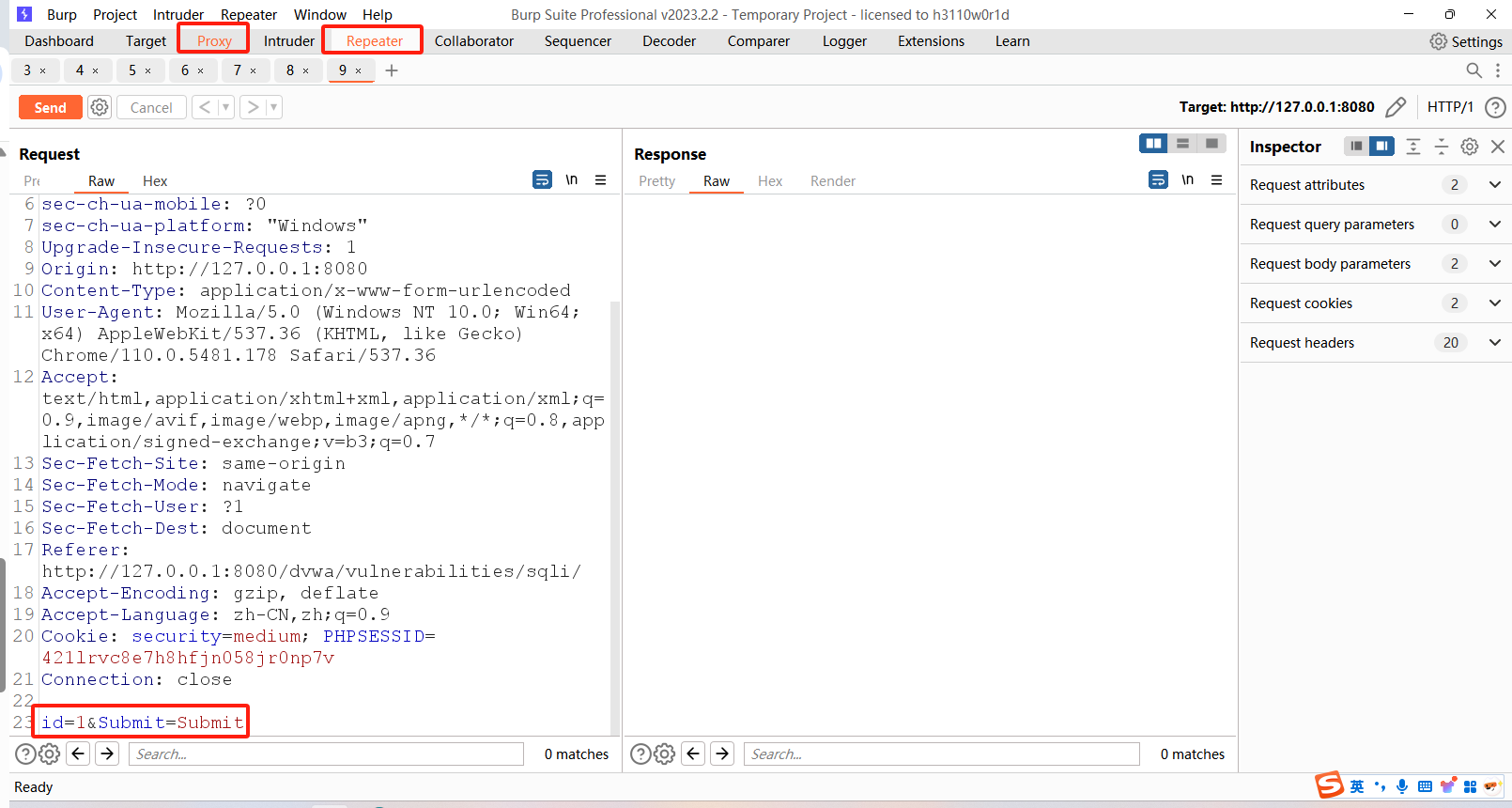Screen dimensions: 1512x808
Task: Select side-by-side request/response layout
Action: coord(1153,143)
